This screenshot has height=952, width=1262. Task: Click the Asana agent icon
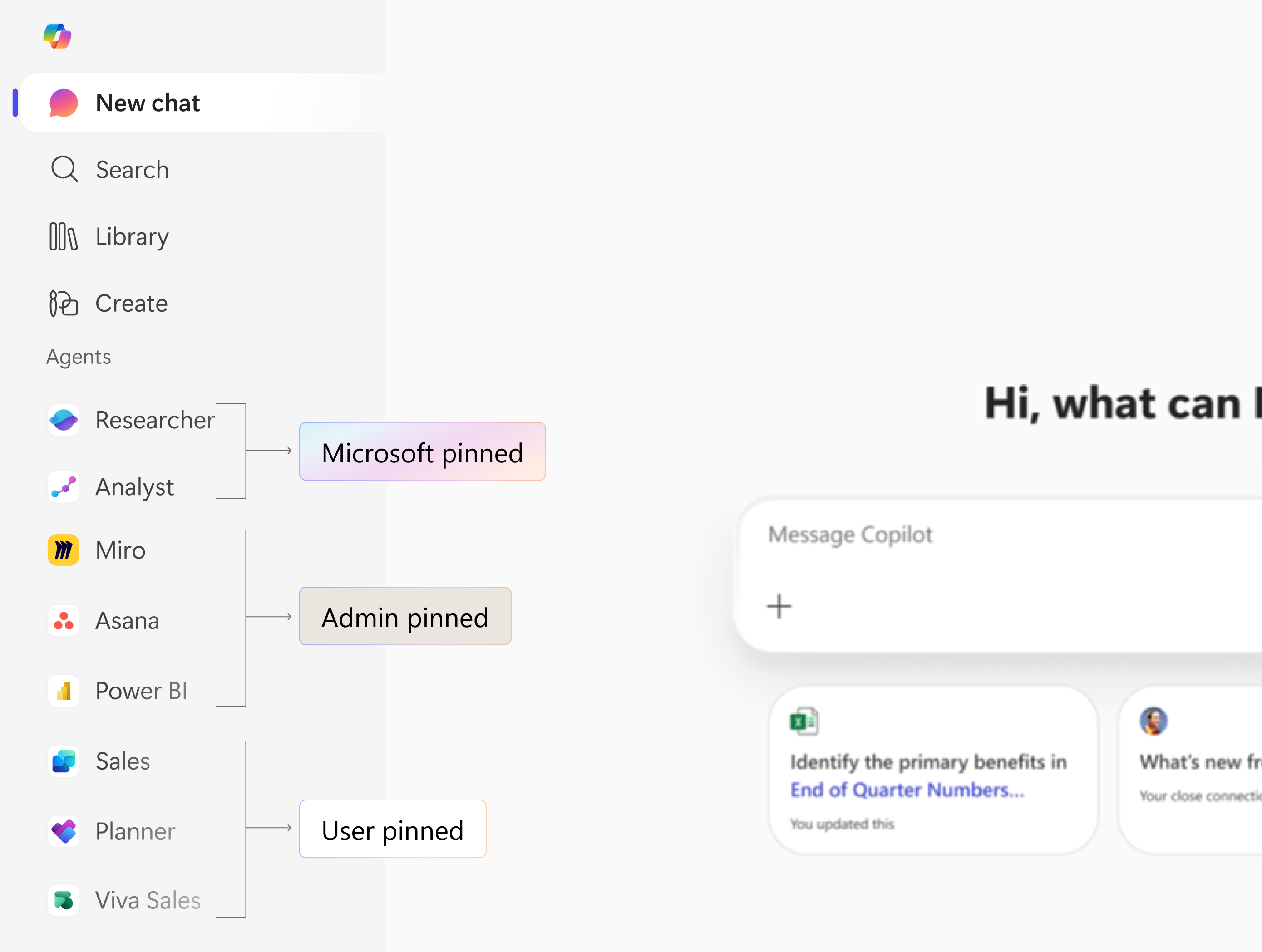[x=64, y=621]
